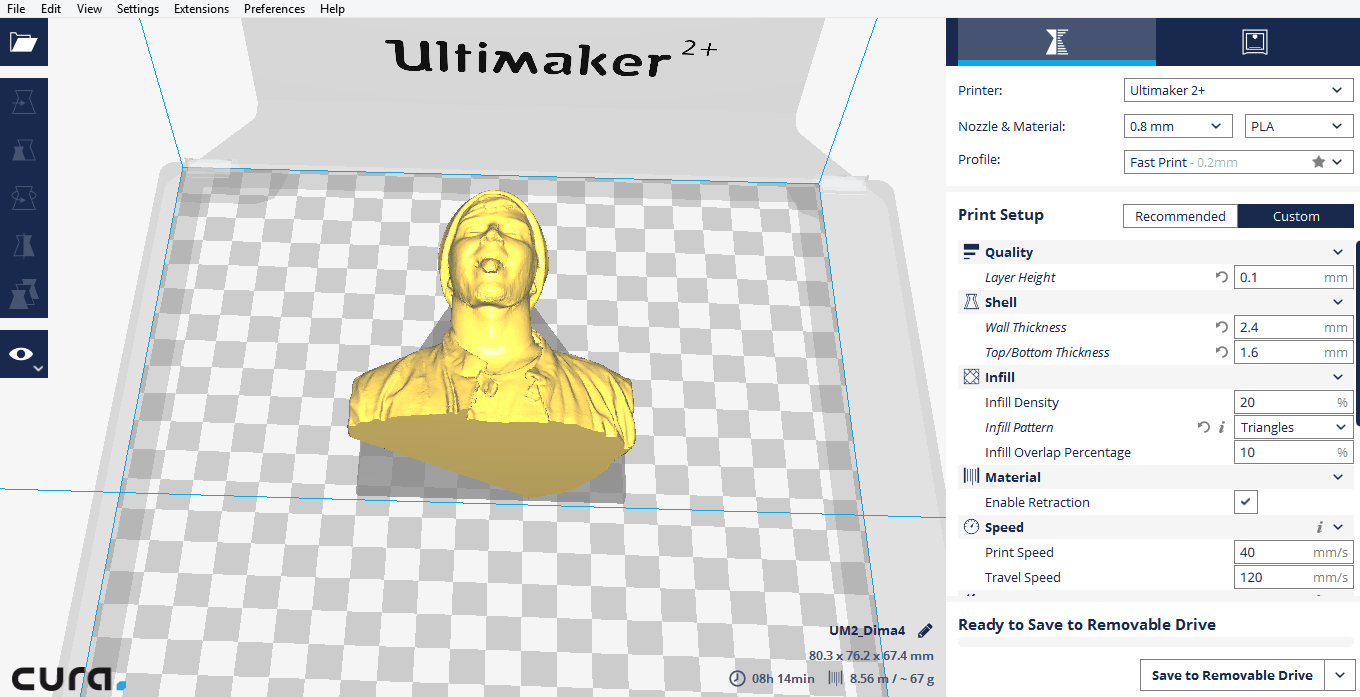1360x697 pixels.
Task: Select the Per Model Settings tool
Action: 23,294
